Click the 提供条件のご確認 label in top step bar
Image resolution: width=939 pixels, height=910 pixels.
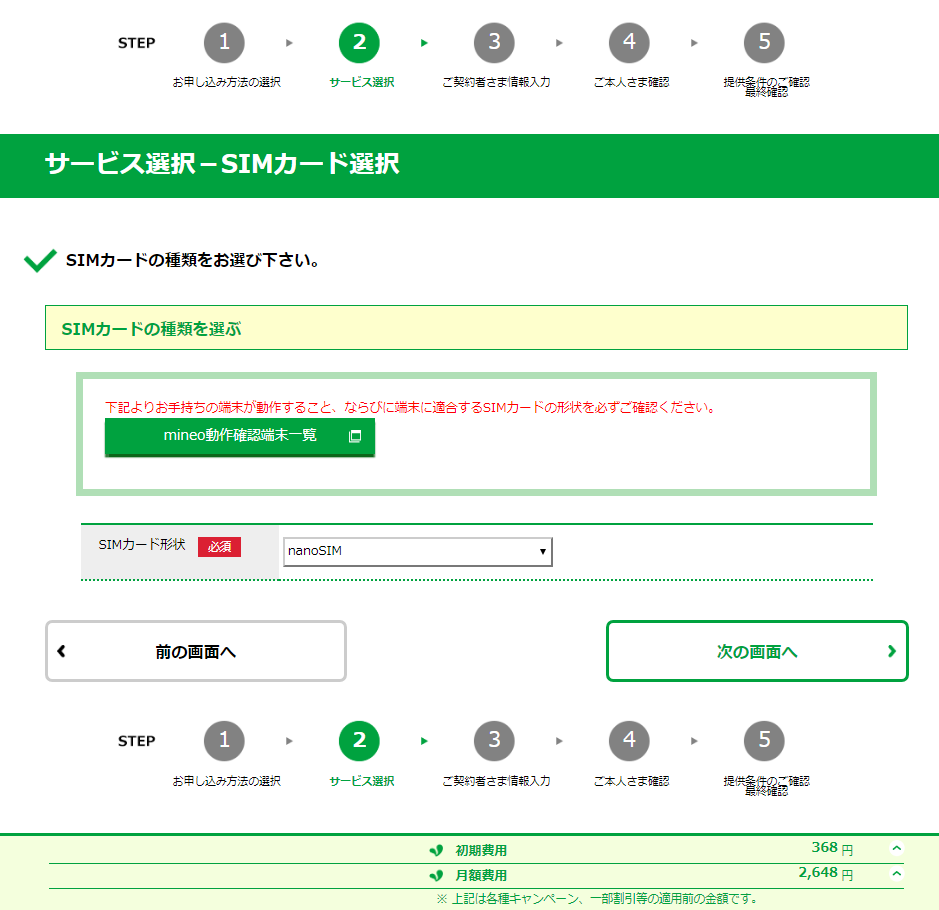point(766,82)
